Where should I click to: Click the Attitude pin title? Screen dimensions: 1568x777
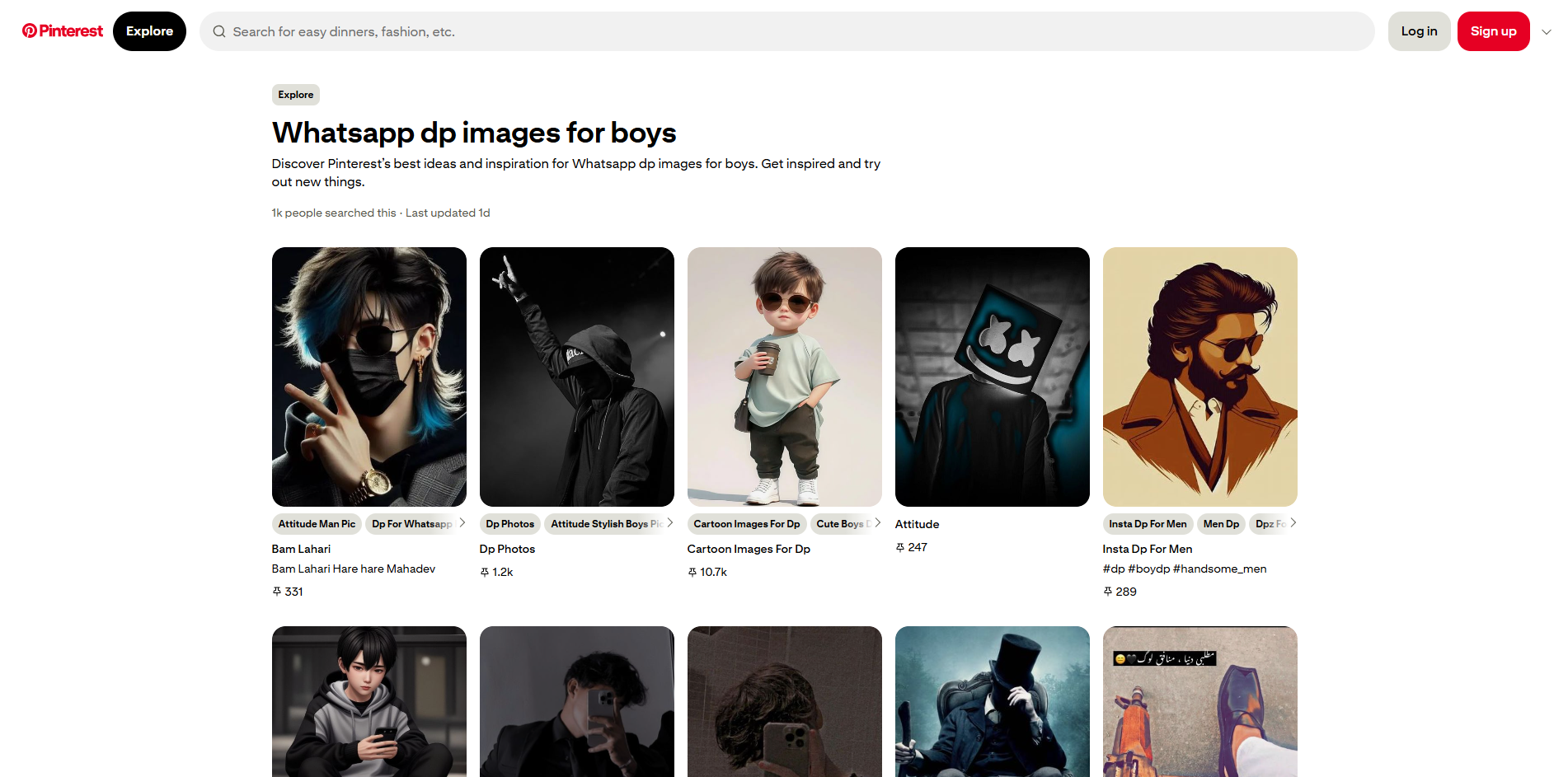[917, 524]
